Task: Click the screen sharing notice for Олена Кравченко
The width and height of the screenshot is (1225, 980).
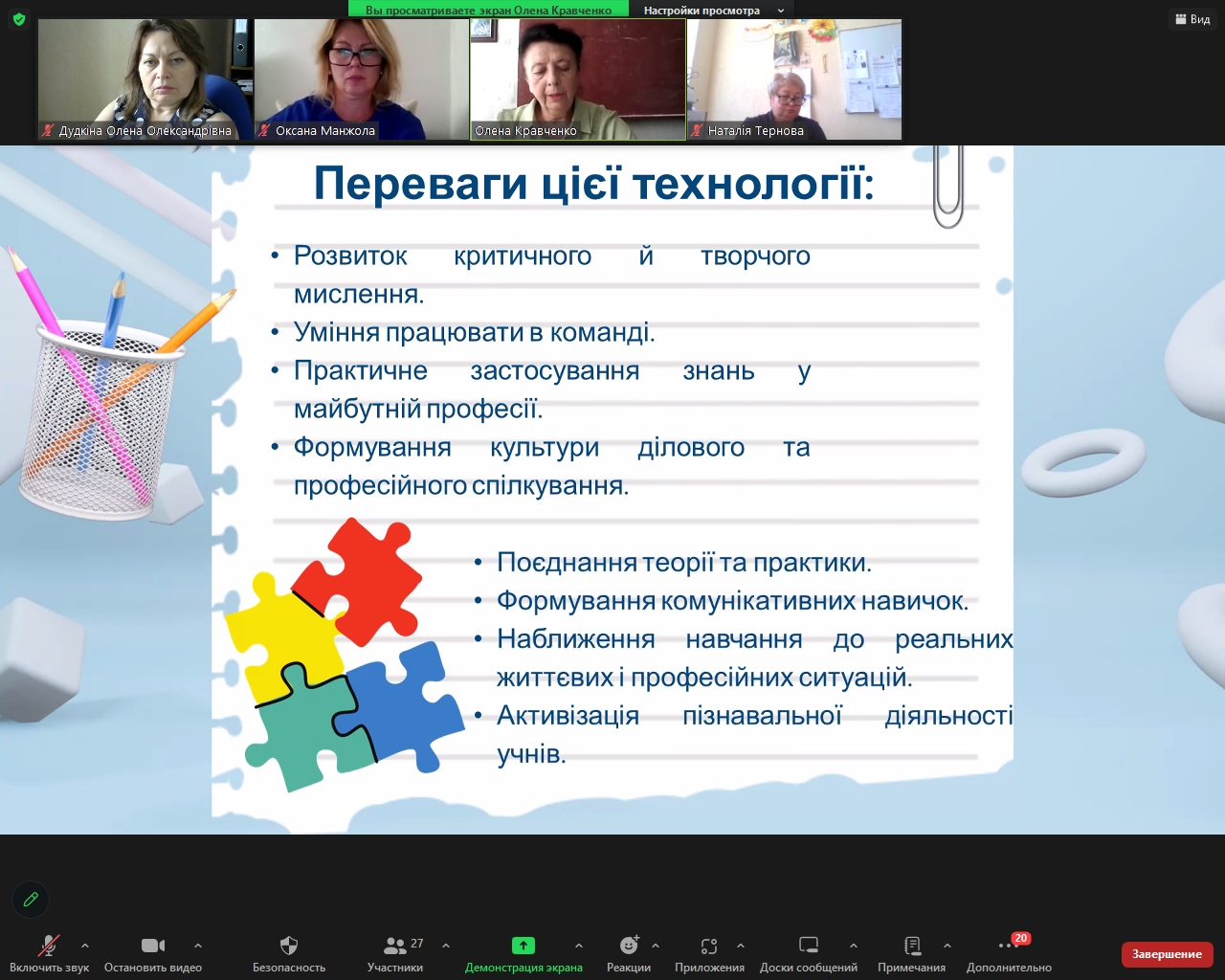Action: 488,11
